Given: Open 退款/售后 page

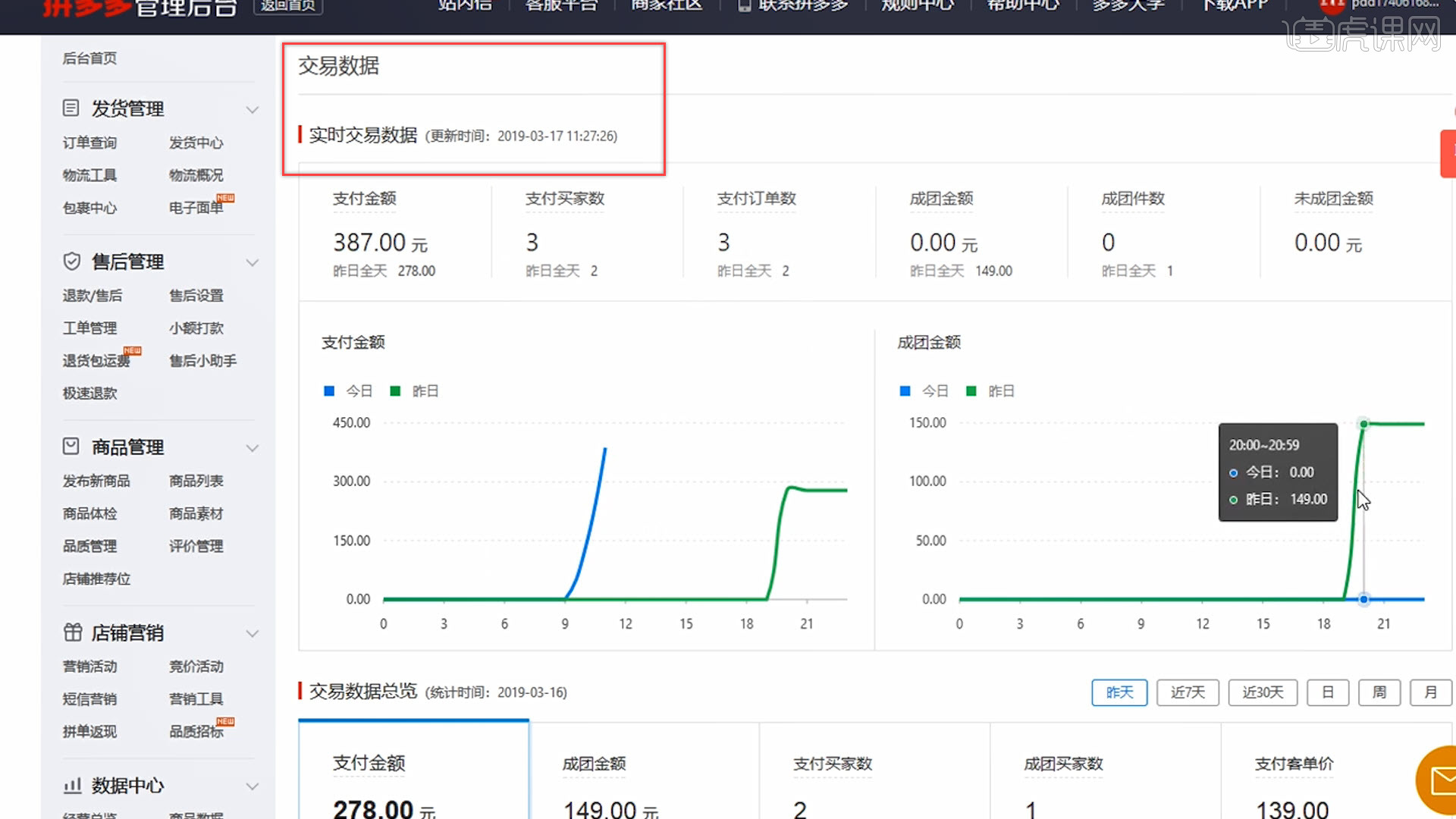Looking at the screenshot, I should click(x=93, y=296).
